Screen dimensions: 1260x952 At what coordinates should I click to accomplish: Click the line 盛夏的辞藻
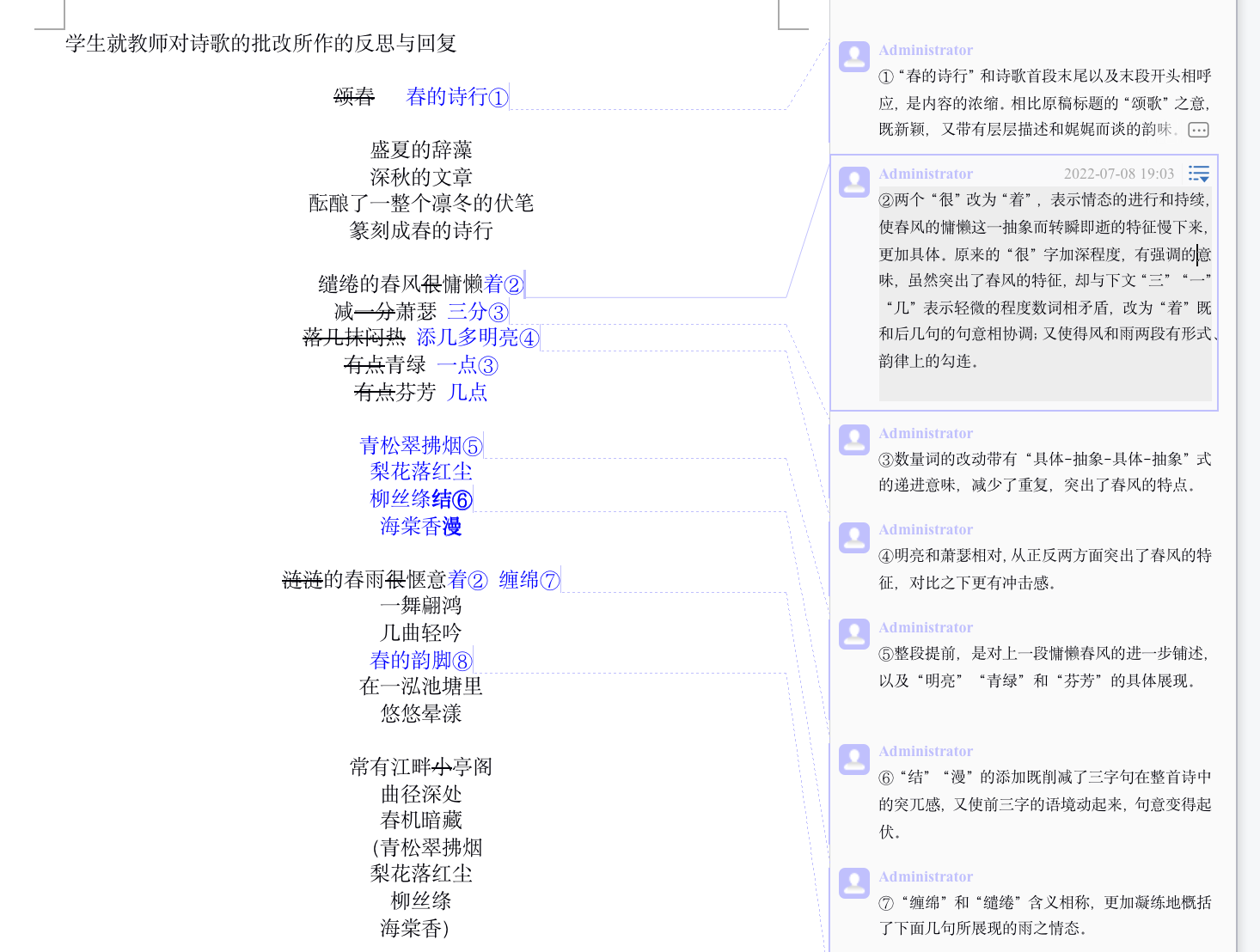421,150
